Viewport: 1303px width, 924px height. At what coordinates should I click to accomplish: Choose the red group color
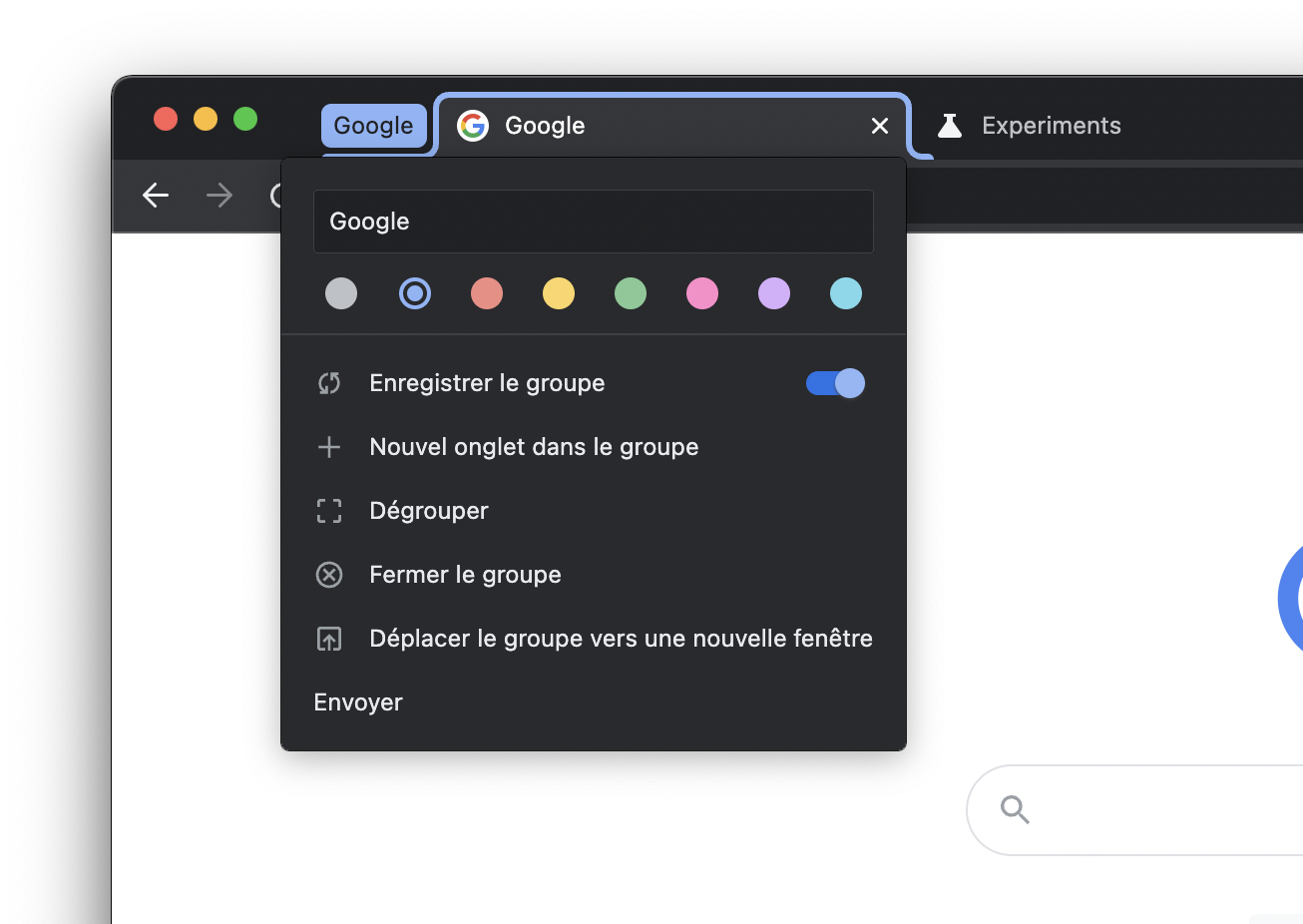(x=487, y=293)
